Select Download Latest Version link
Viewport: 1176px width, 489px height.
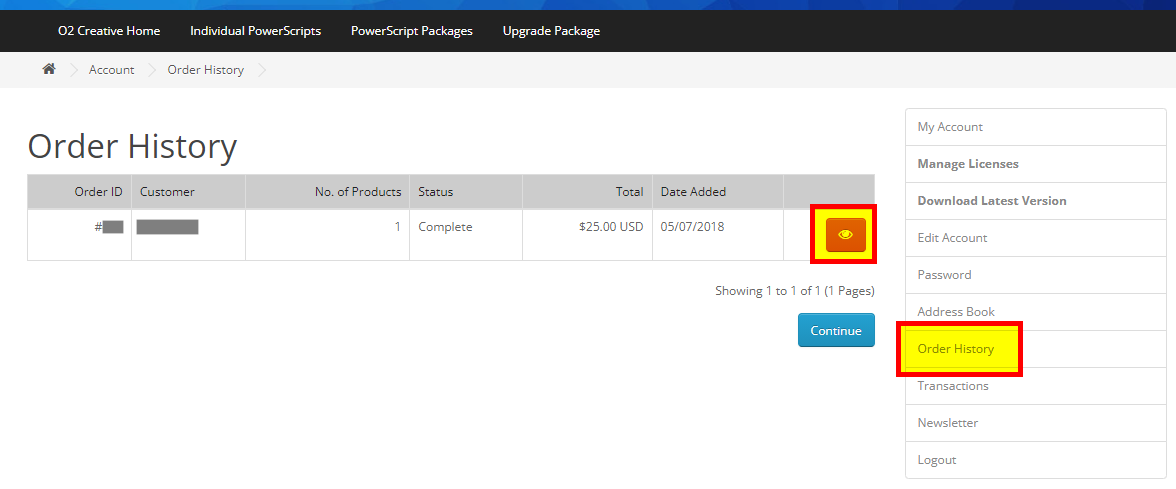(x=991, y=201)
